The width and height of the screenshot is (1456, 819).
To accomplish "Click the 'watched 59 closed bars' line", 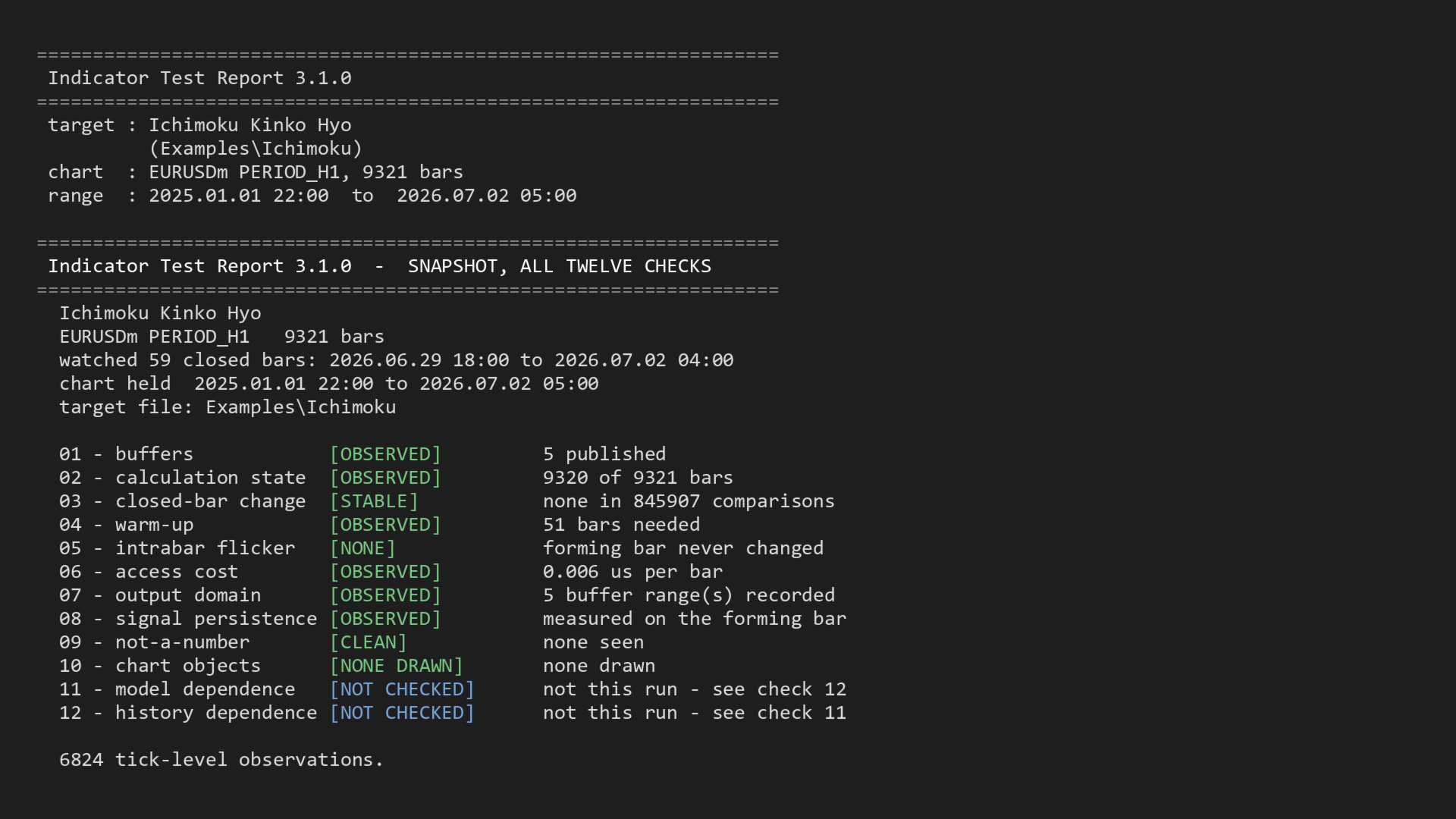I will click(397, 360).
